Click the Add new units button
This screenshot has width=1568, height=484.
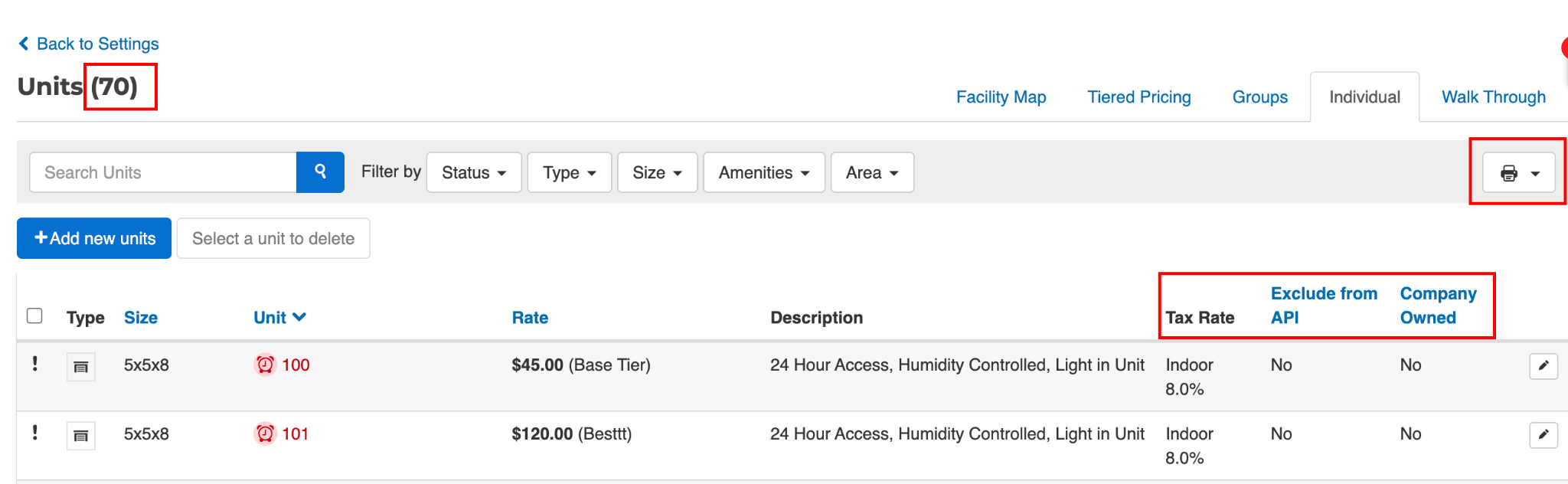94,239
